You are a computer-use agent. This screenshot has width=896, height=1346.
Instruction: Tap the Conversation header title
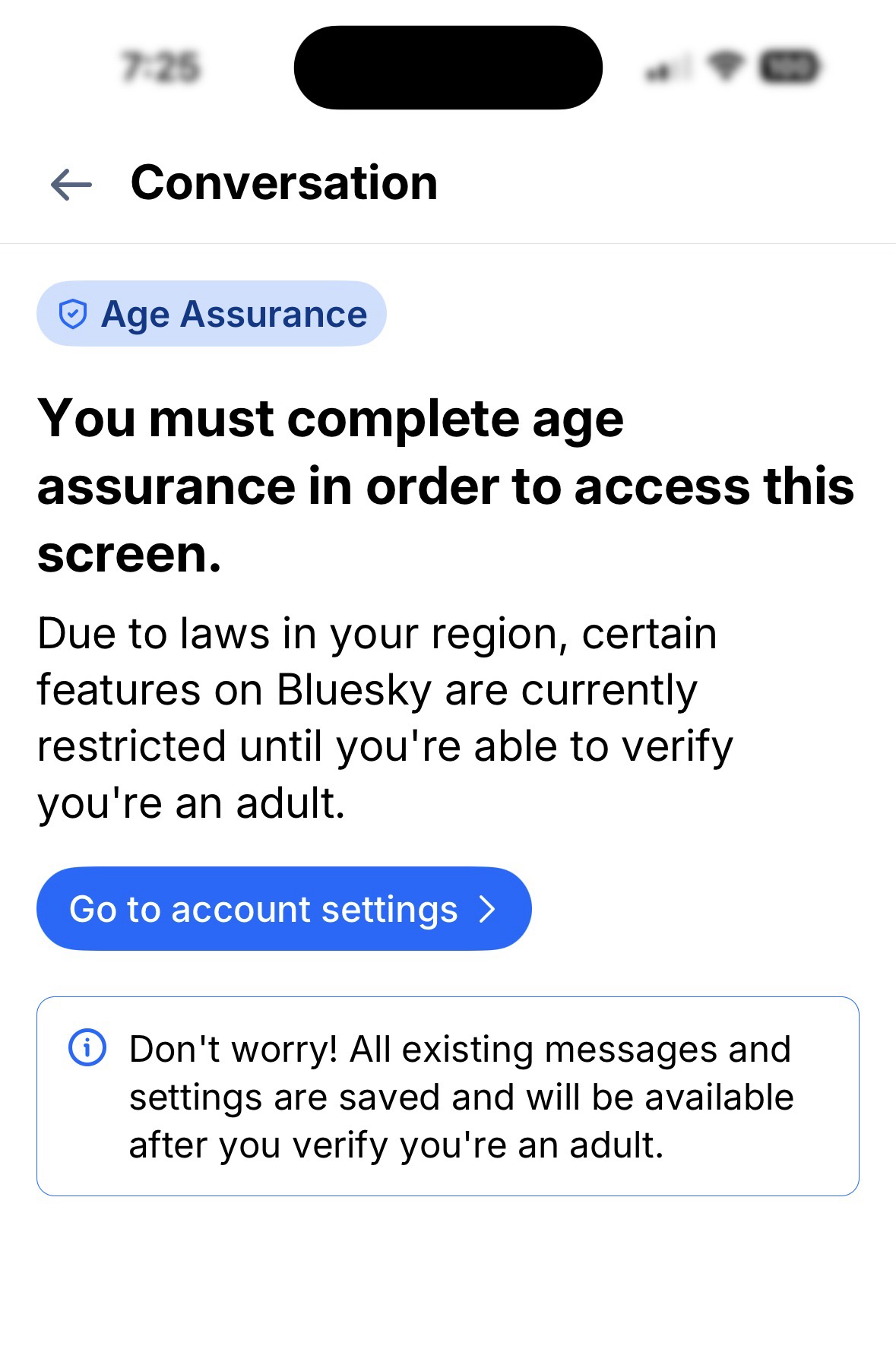pyautogui.click(x=284, y=183)
